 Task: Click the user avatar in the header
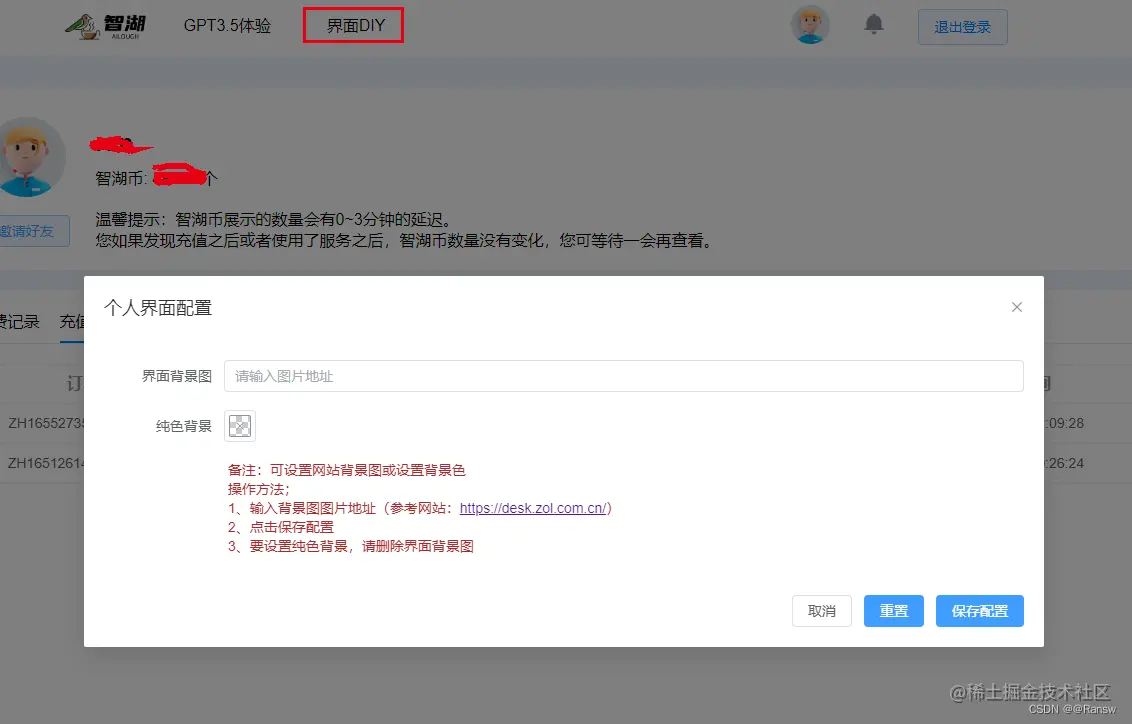pos(810,26)
